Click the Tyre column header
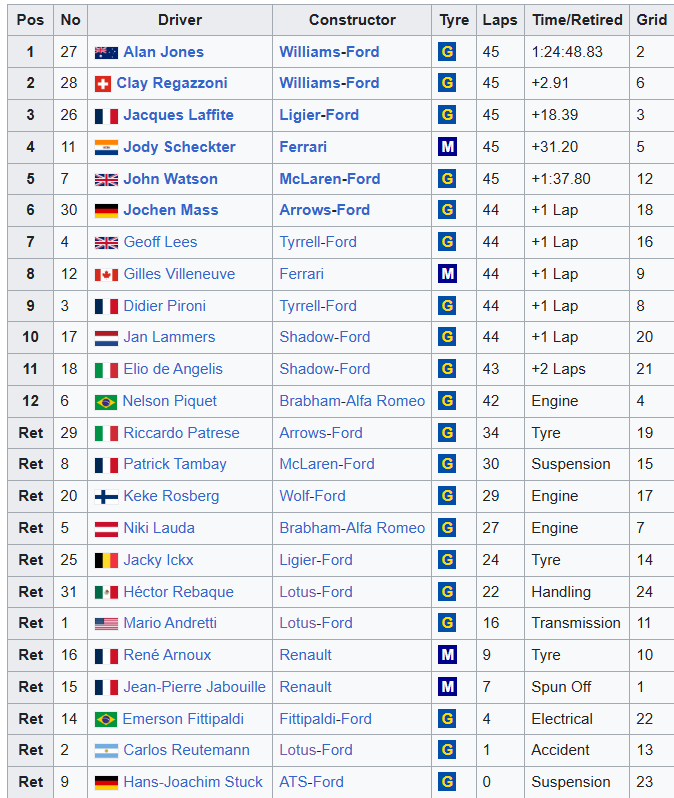674x798 pixels. 454,20
